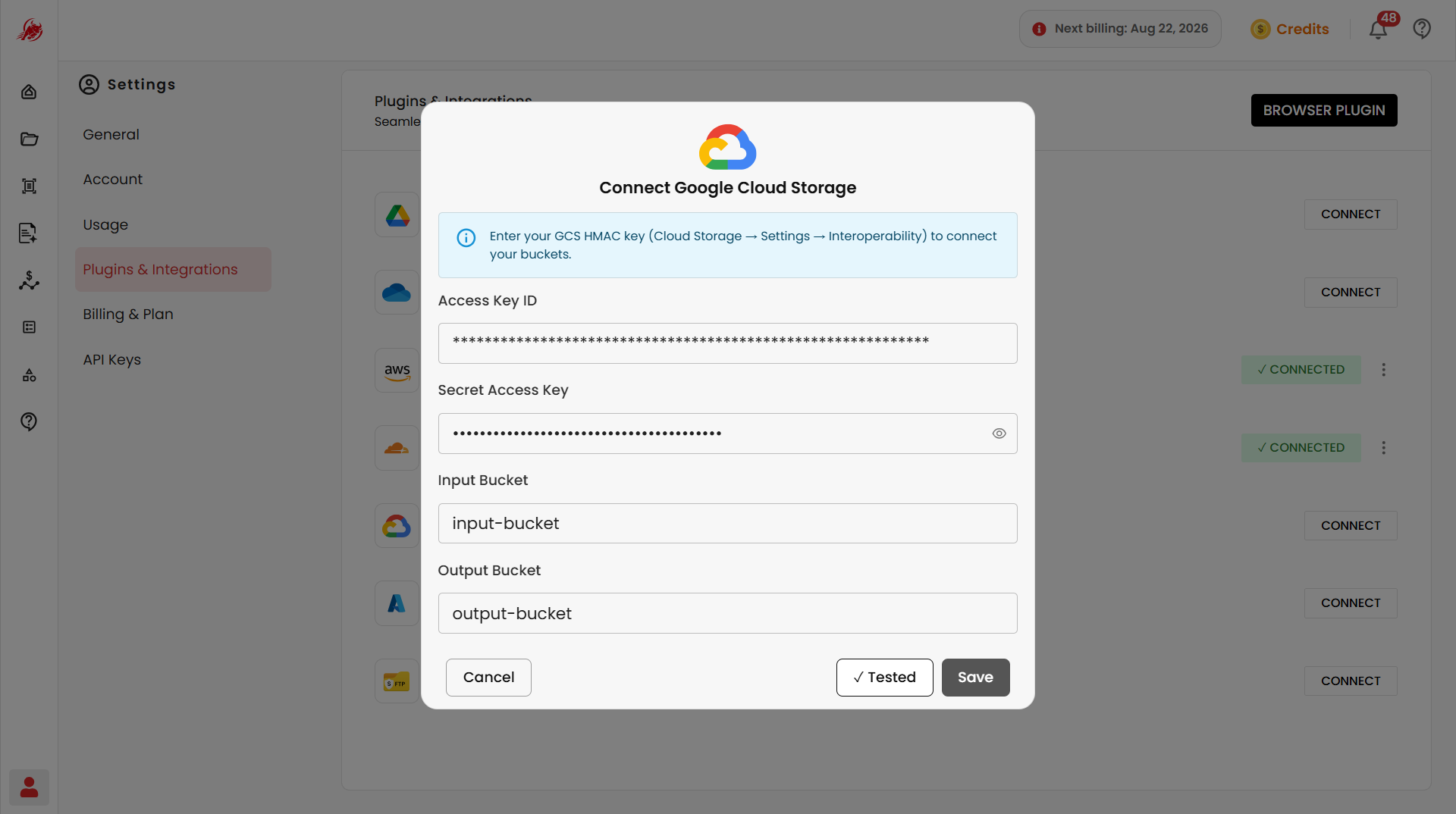This screenshot has width=1456, height=814.
Task: Click the Google Cloud logo in dialog
Action: tap(728, 147)
